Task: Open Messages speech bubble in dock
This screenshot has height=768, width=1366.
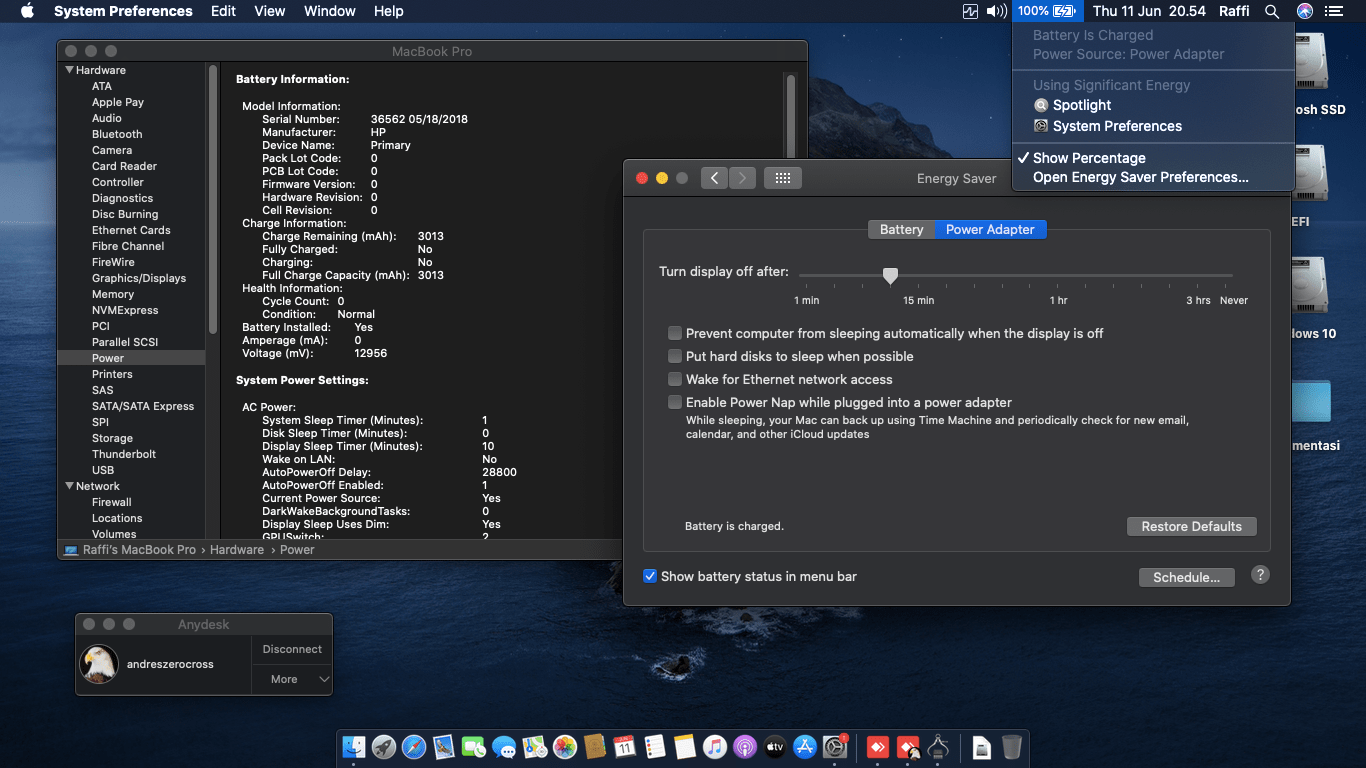Action: (504, 747)
